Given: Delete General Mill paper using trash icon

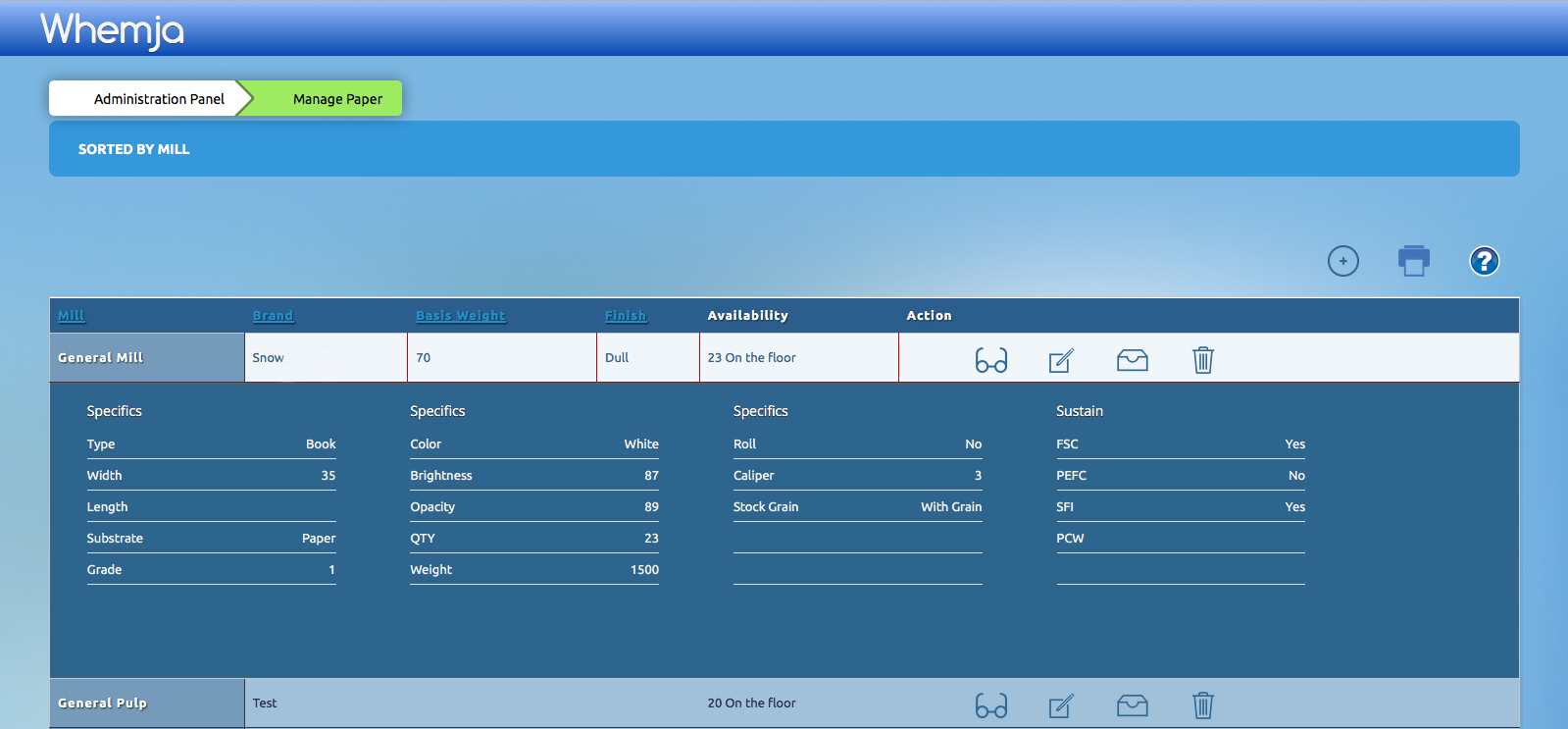Looking at the screenshot, I should click(x=1202, y=360).
